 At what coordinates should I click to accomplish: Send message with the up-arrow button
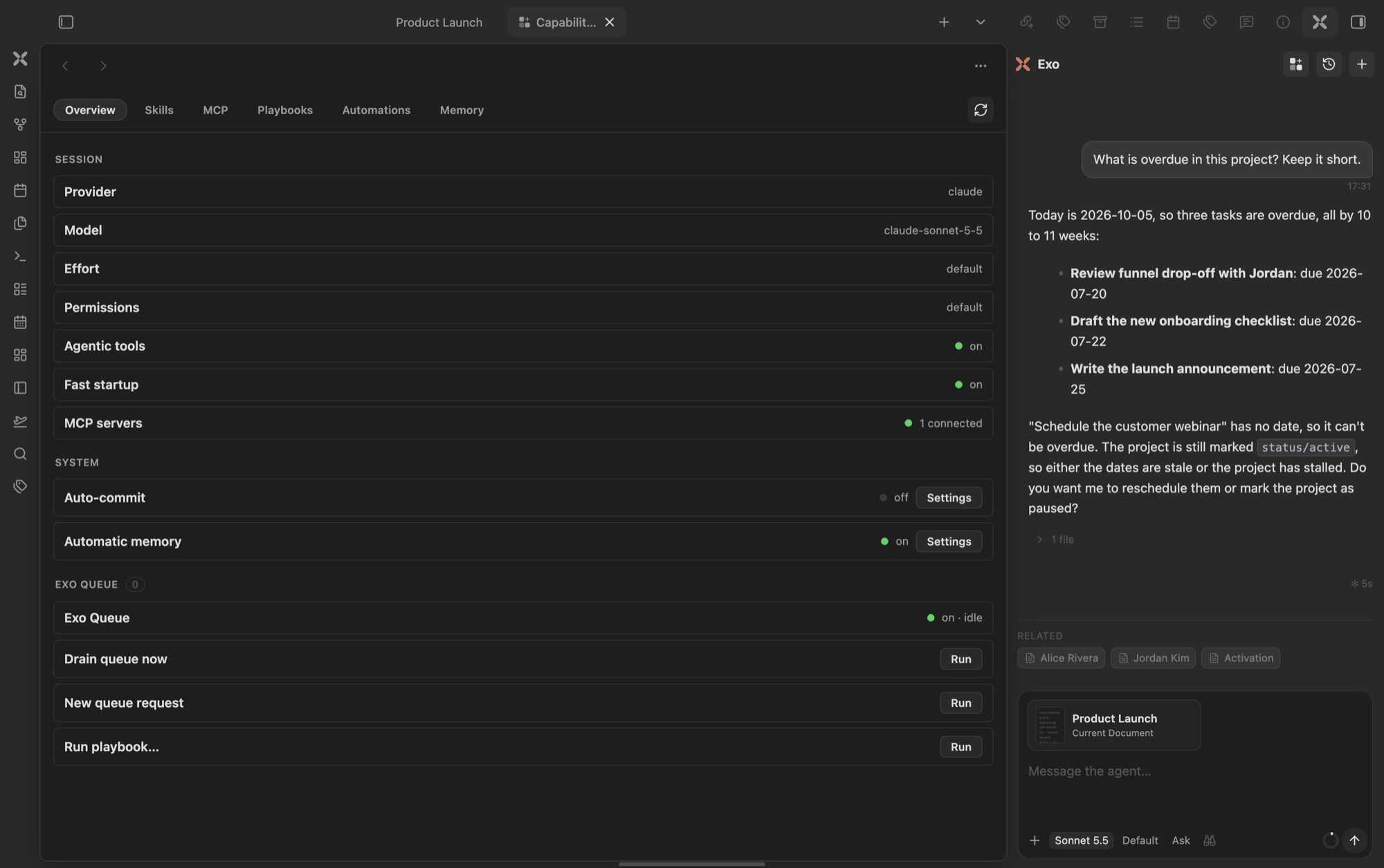click(x=1354, y=840)
